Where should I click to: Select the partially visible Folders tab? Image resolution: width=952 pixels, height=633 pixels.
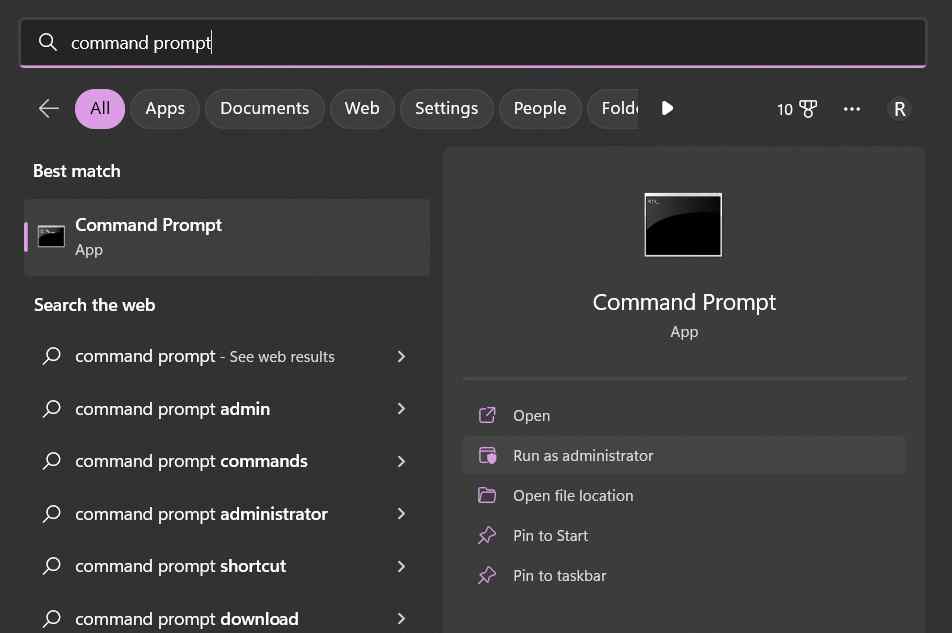coord(613,109)
